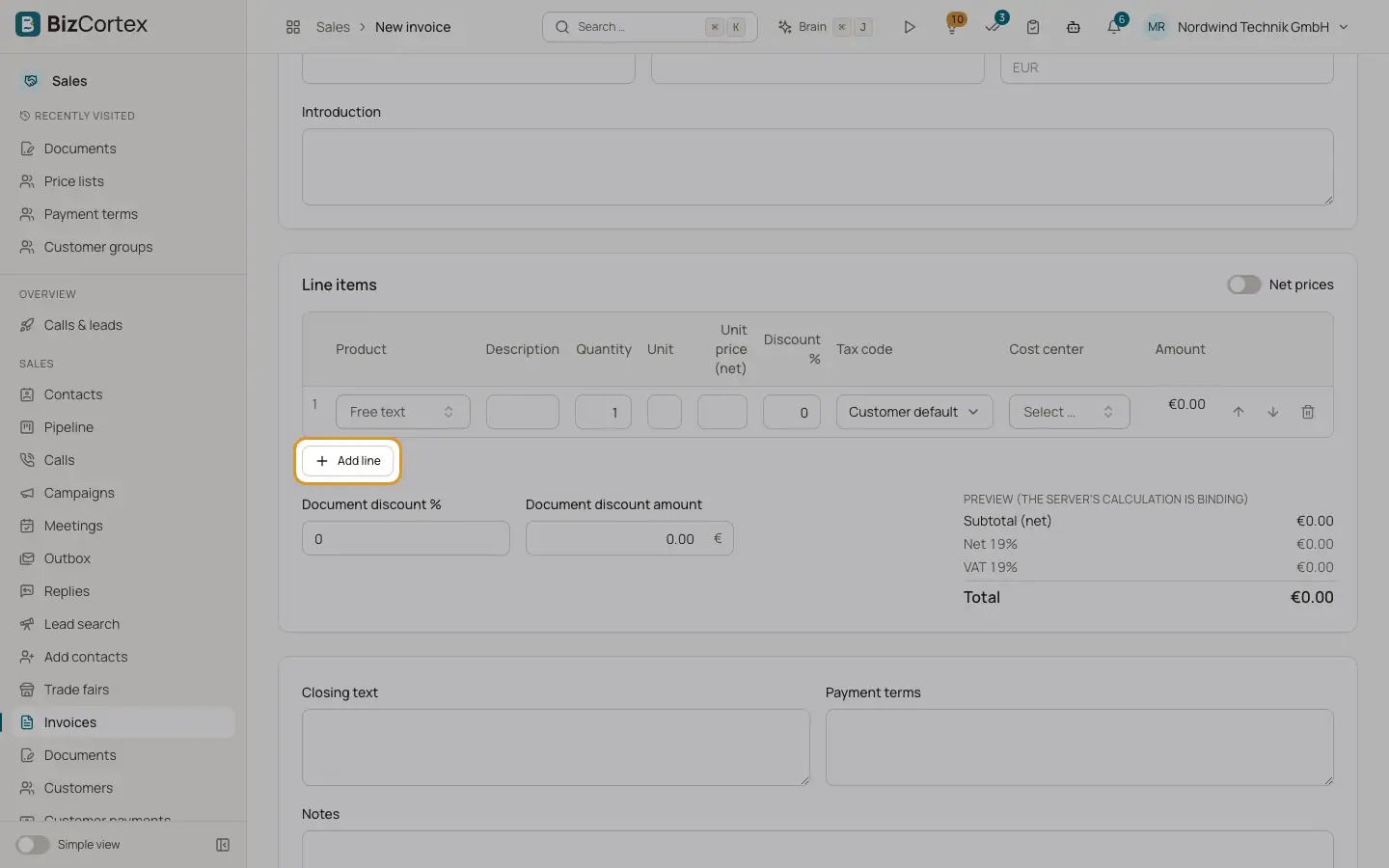The width and height of the screenshot is (1389, 868).
Task: Open Campaigns in the sidebar
Action: (79, 493)
